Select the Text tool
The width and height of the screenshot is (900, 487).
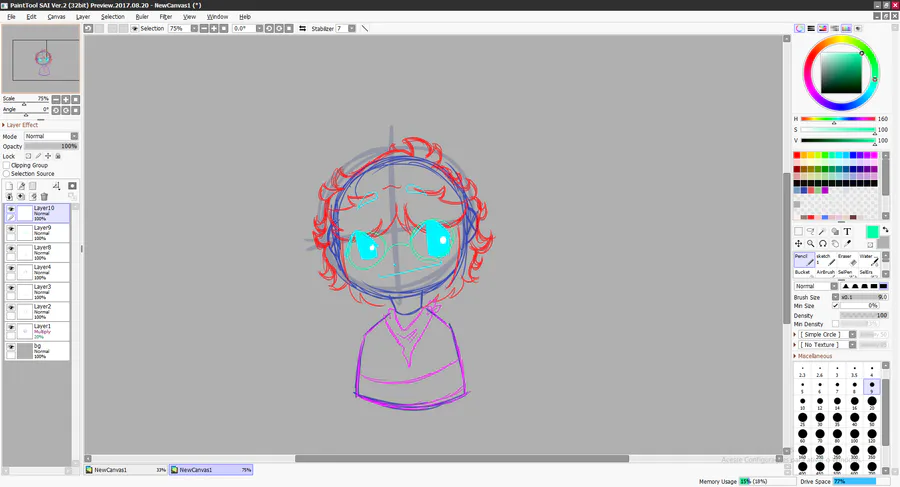tap(847, 231)
